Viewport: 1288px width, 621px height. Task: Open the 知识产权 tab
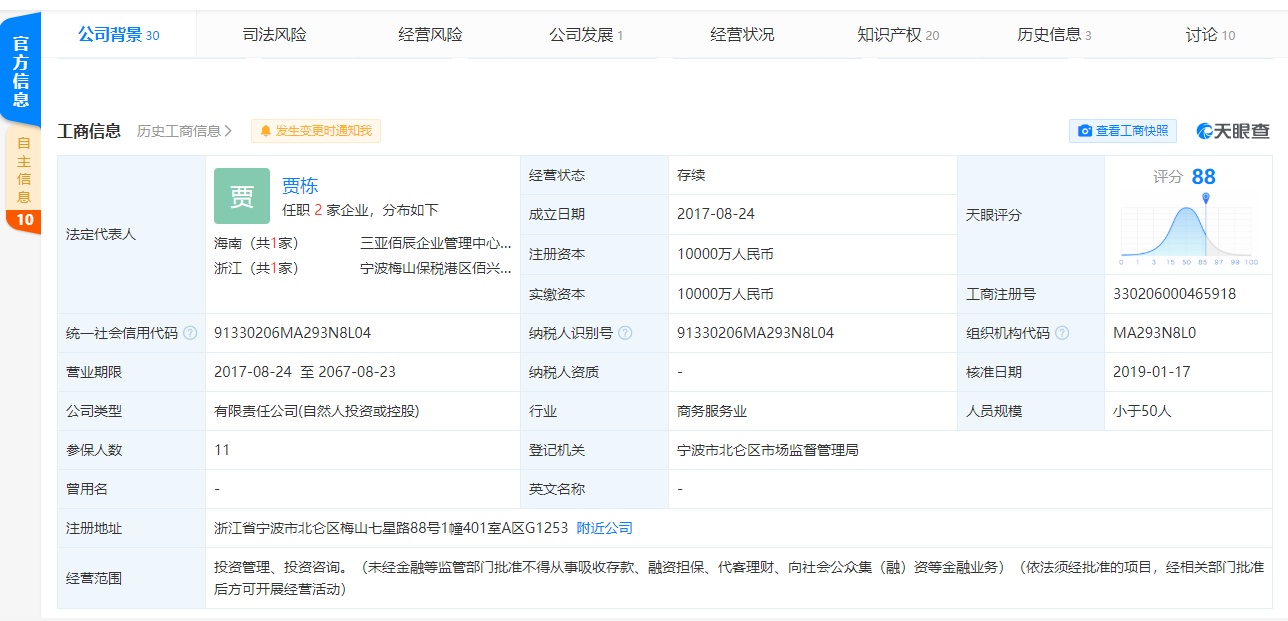coord(897,35)
